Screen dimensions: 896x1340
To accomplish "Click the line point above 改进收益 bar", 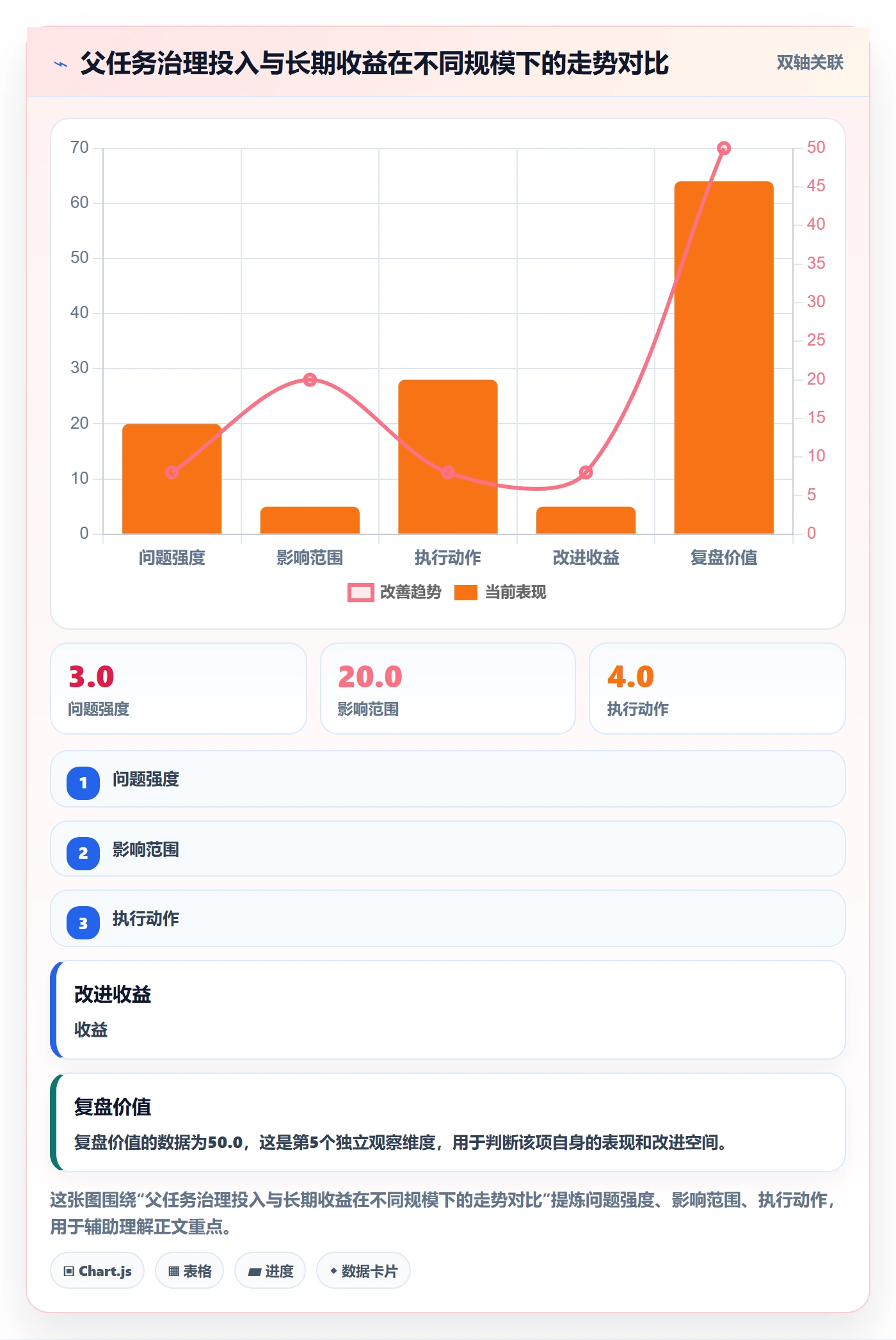I will point(586,472).
